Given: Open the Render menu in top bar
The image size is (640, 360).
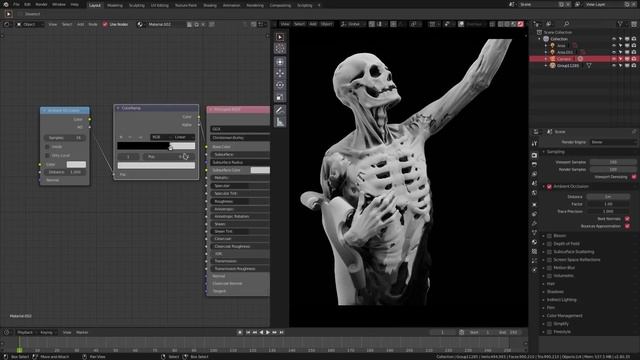Looking at the screenshot, I should (x=41, y=4).
